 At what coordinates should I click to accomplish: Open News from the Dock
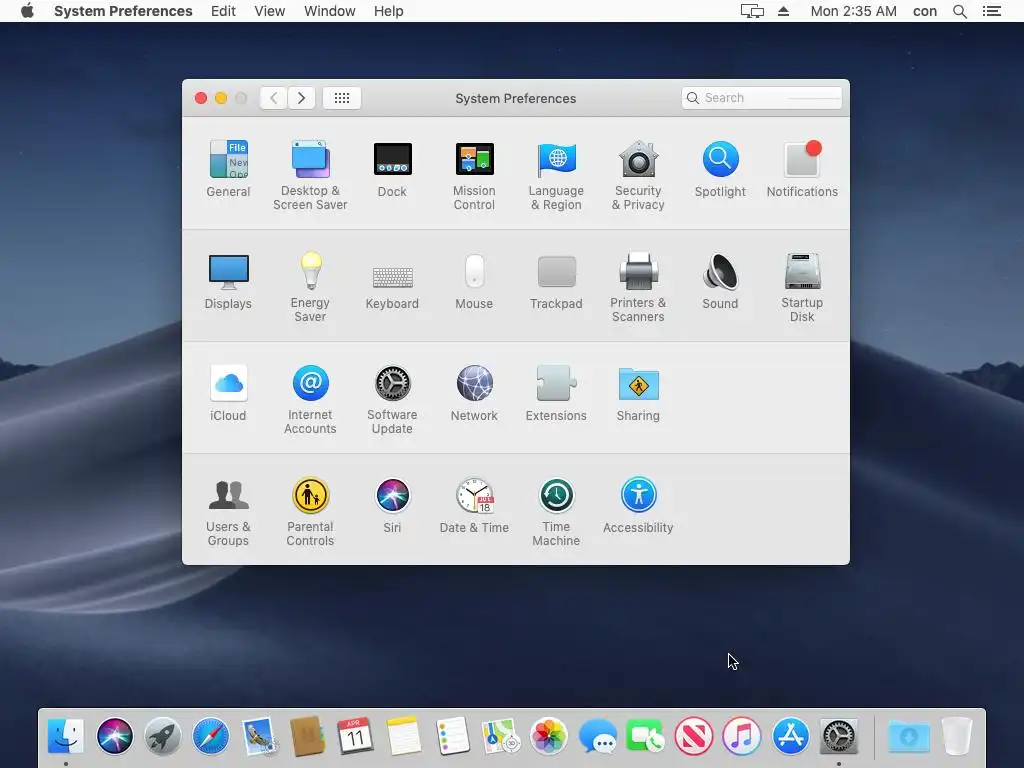694,736
